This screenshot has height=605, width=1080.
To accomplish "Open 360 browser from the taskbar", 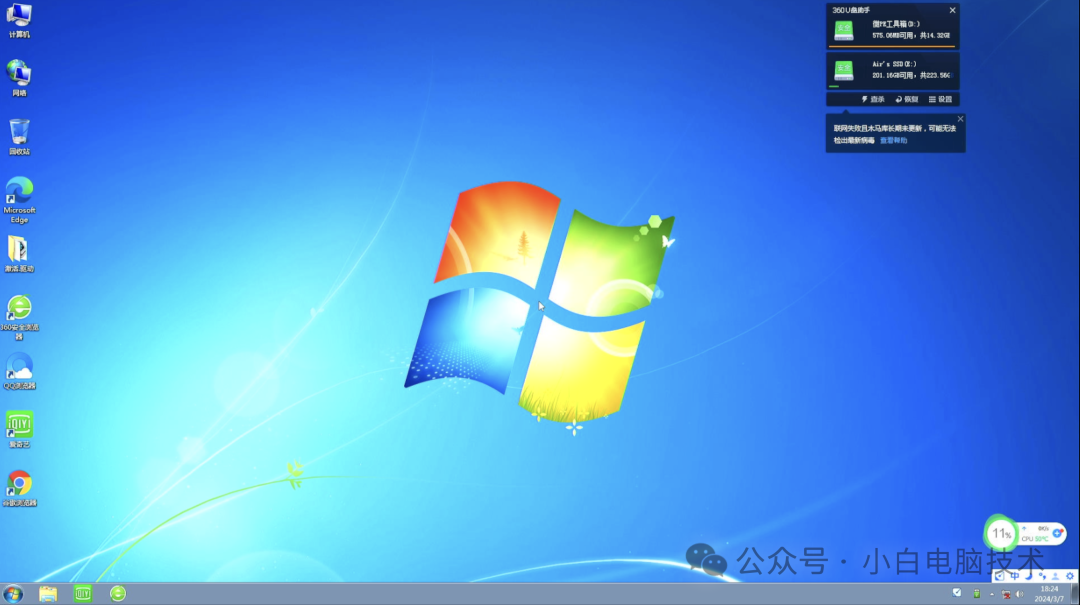I will 118,593.
